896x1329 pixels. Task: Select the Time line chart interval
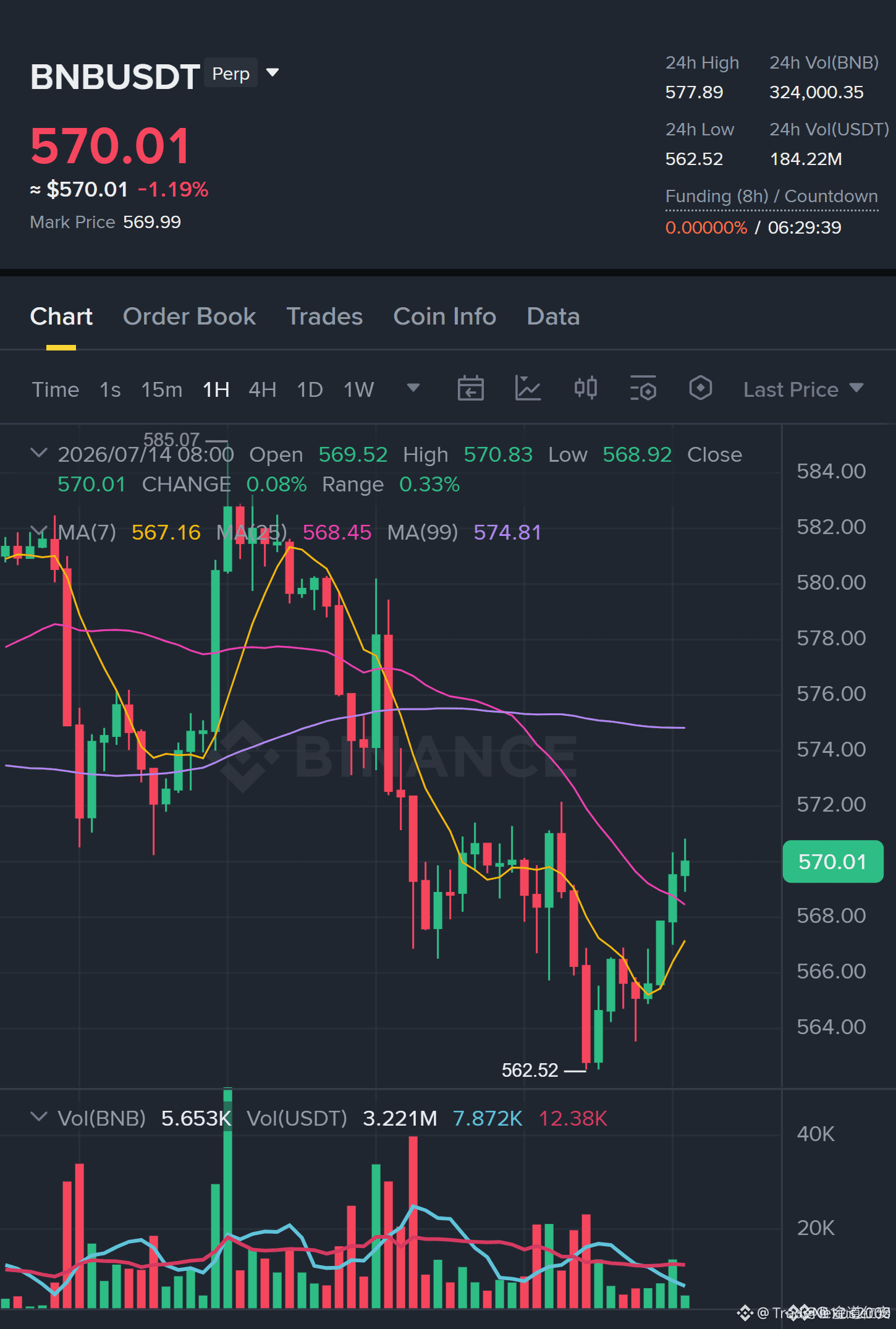coord(56,389)
